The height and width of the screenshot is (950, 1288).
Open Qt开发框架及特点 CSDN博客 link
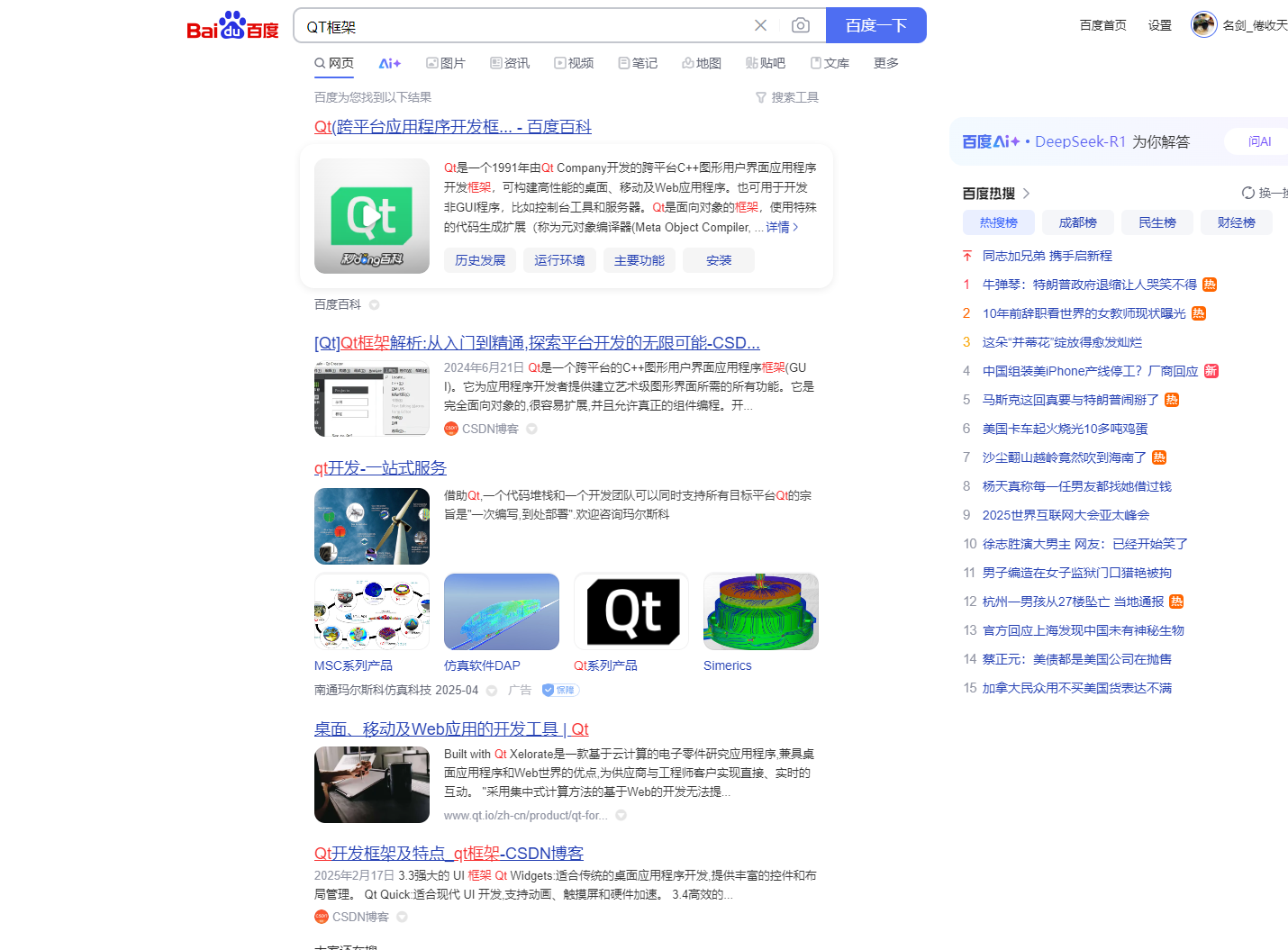point(449,854)
